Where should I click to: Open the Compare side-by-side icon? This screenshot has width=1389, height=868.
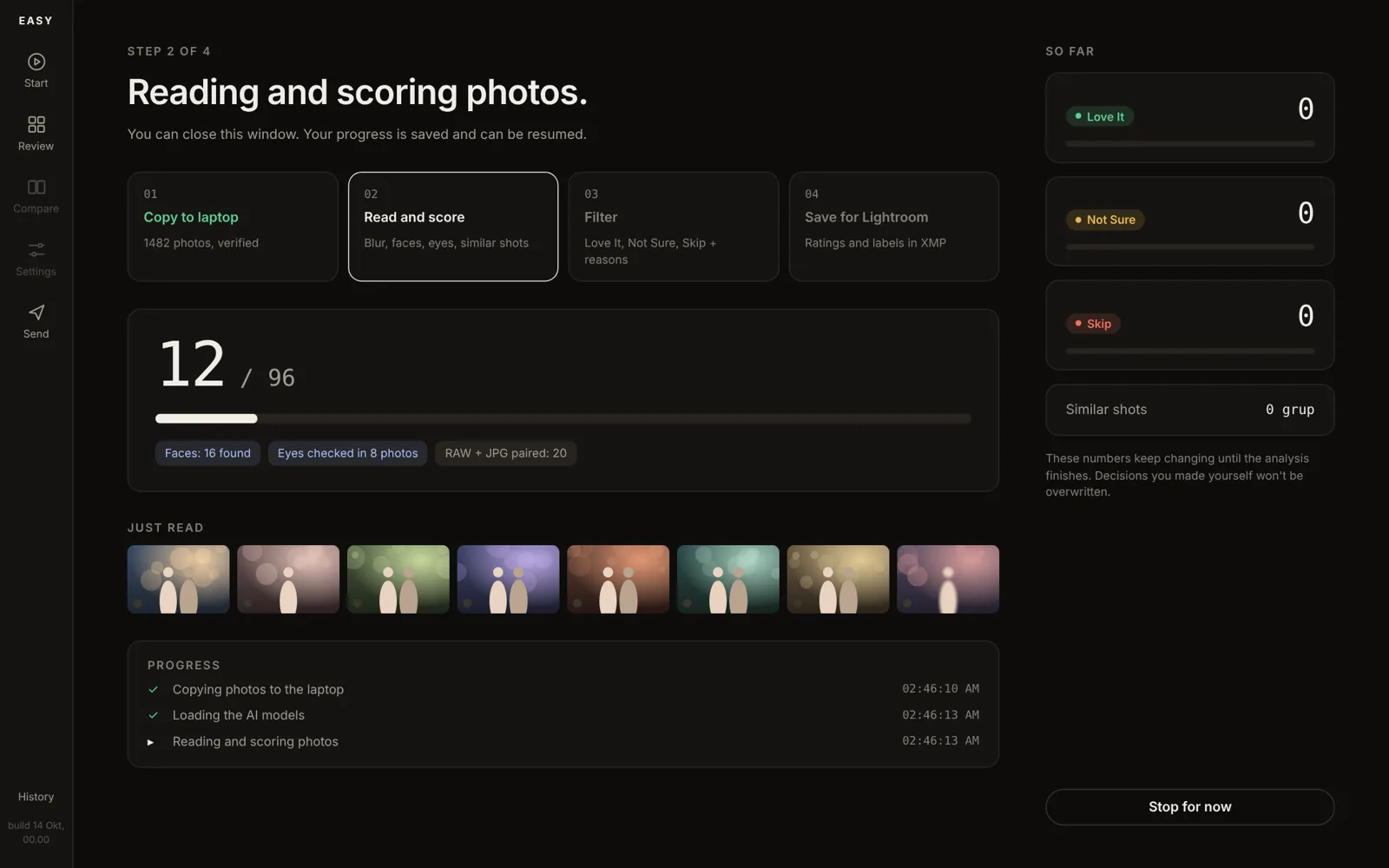point(36,187)
